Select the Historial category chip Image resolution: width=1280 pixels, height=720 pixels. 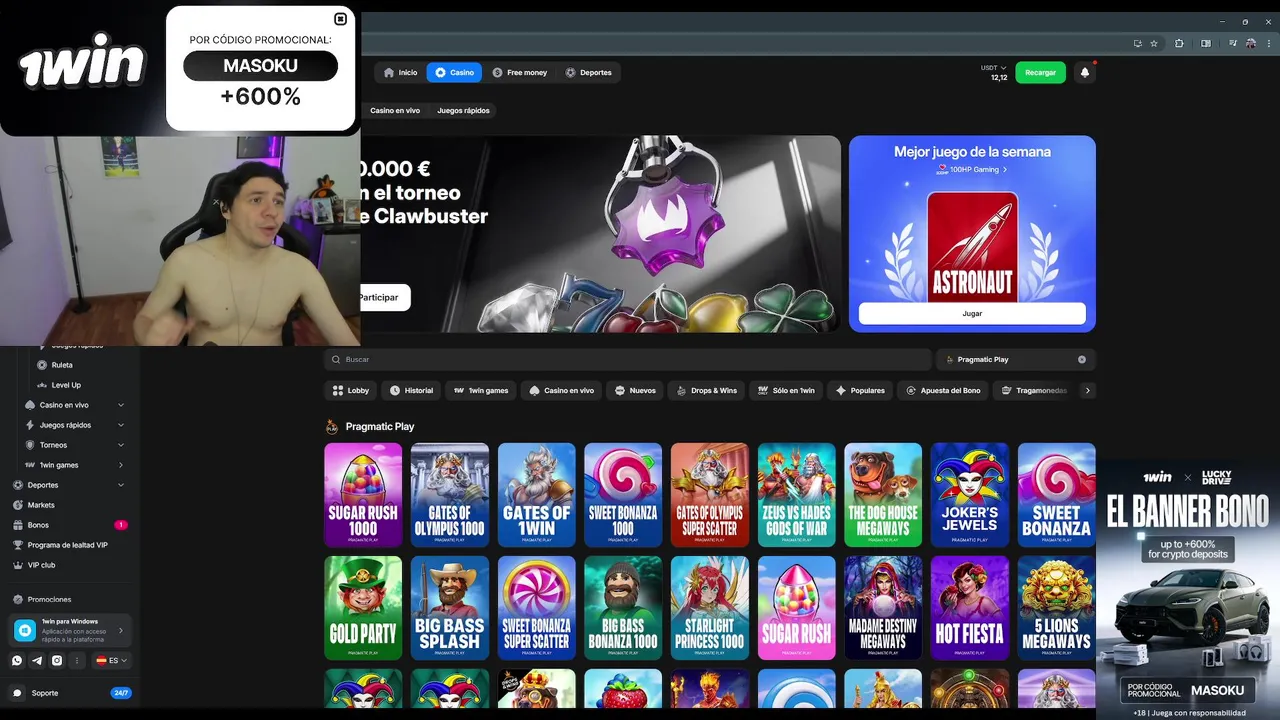(411, 390)
